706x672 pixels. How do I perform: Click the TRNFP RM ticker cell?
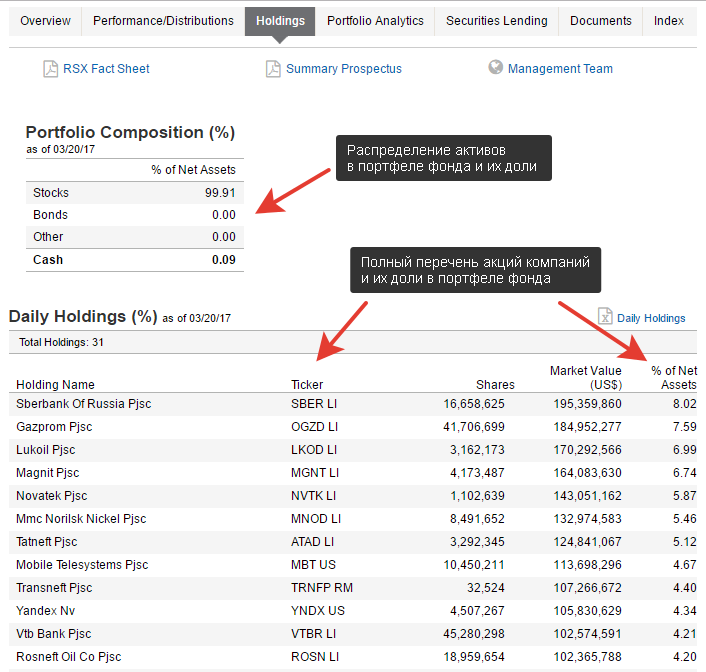click(x=322, y=588)
